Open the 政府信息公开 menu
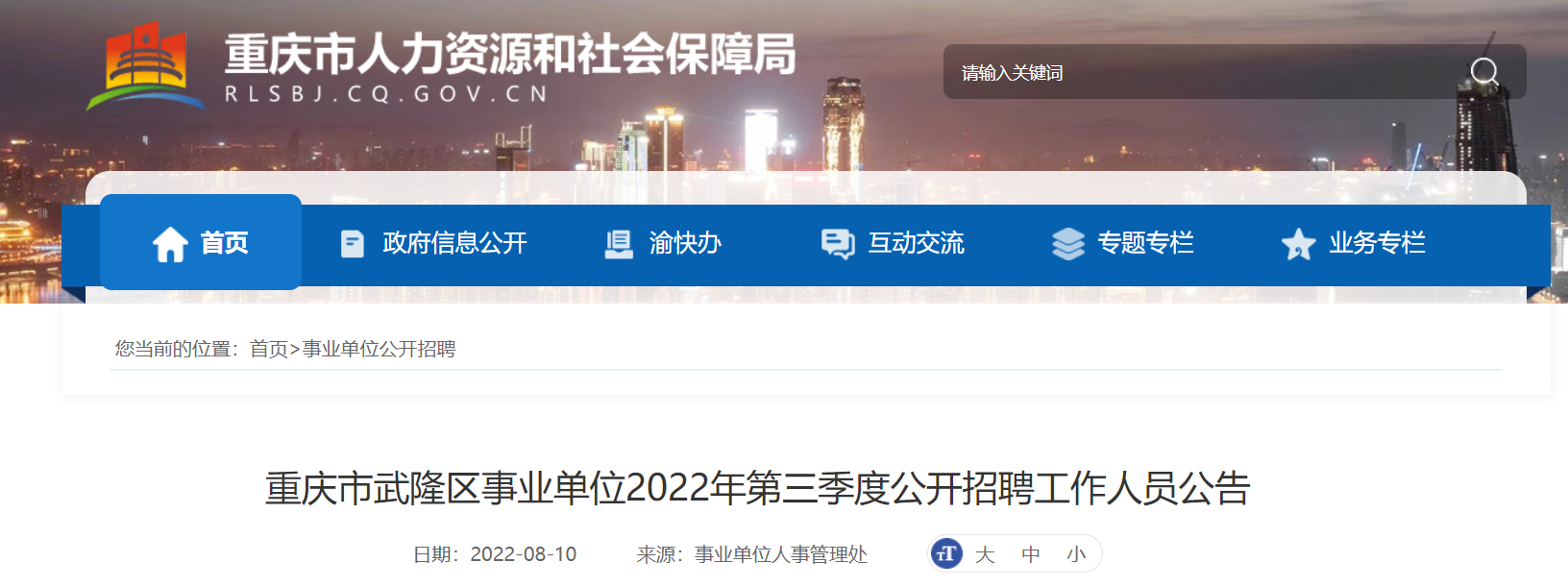The image size is (1568, 587). [434, 243]
